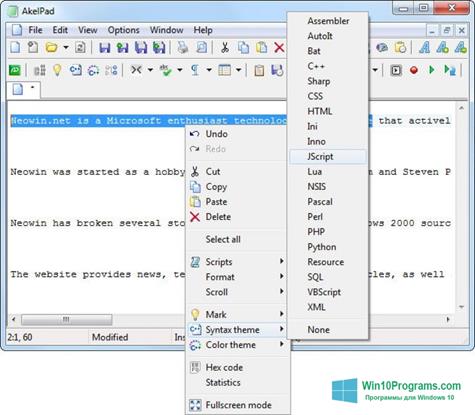Open the Window menu

click(x=166, y=30)
